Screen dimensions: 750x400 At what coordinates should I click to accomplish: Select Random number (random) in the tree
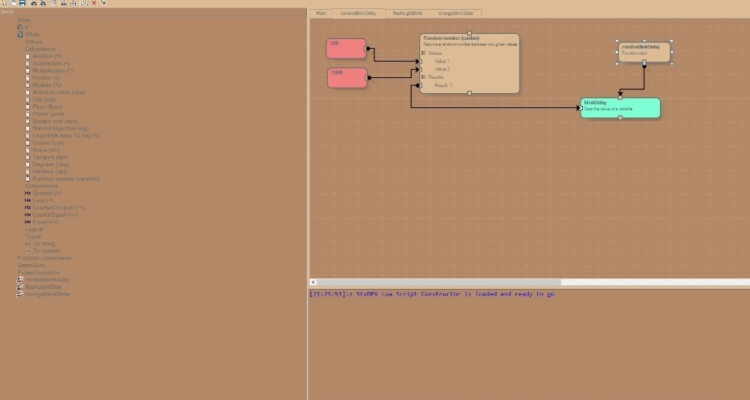coord(66,178)
